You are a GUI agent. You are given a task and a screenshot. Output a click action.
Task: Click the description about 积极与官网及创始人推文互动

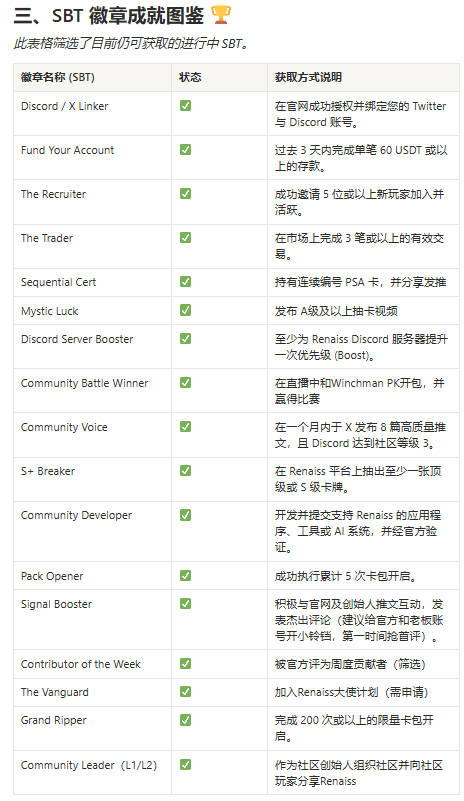click(359, 620)
